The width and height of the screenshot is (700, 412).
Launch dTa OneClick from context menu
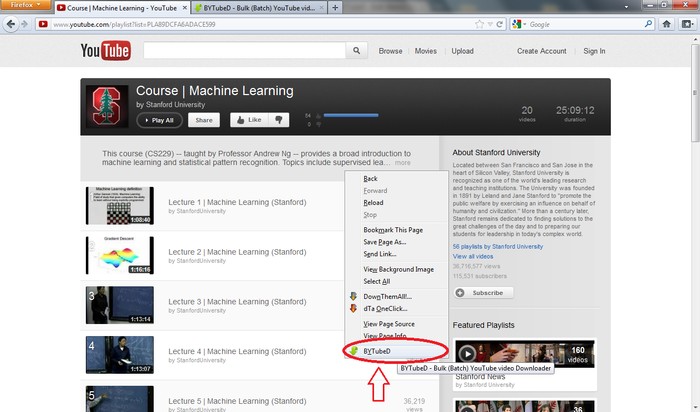(385, 308)
